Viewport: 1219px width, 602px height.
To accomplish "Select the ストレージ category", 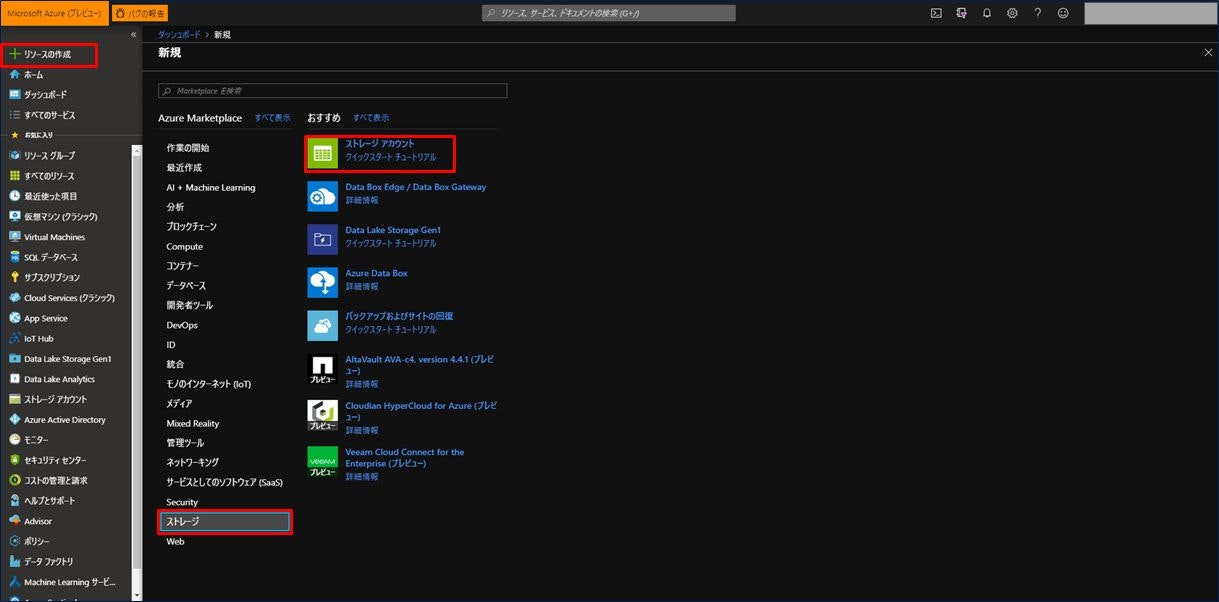I will click(x=226, y=521).
